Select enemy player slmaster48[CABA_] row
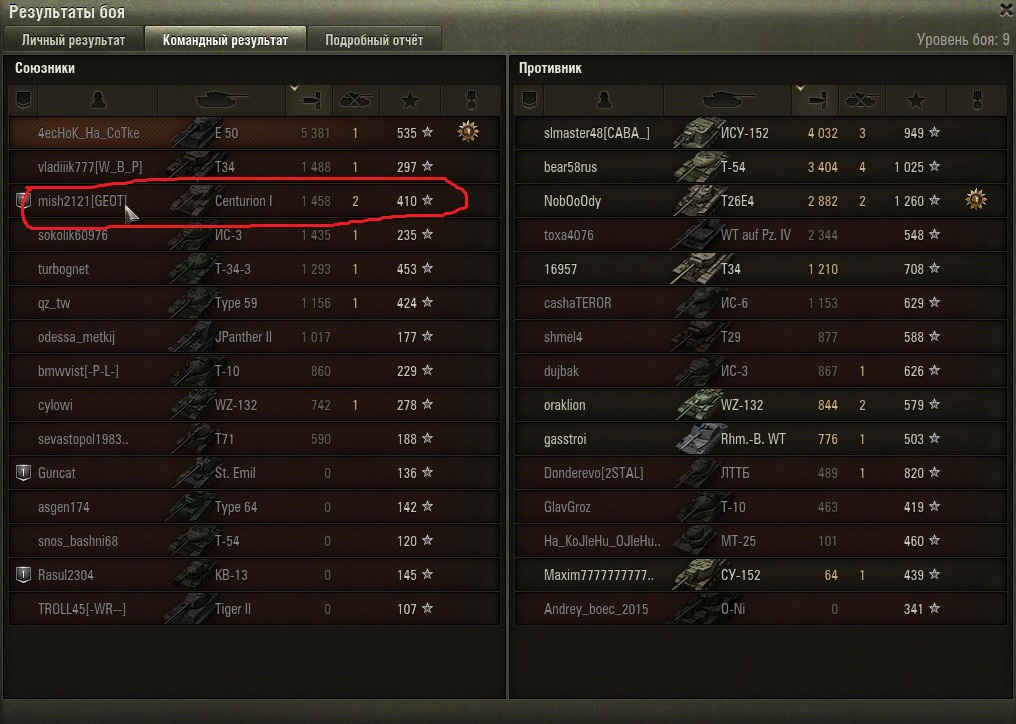Image resolution: width=1016 pixels, height=724 pixels. point(761,133)
